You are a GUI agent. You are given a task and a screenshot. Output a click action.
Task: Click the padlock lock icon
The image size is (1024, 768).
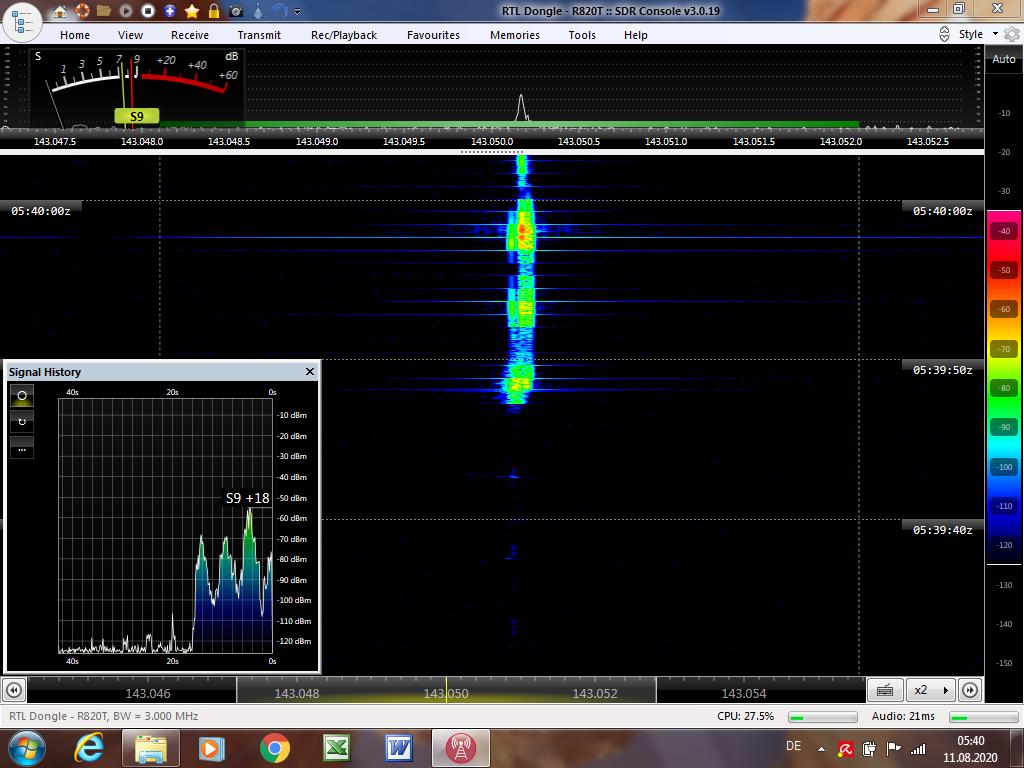pos(214,11)
